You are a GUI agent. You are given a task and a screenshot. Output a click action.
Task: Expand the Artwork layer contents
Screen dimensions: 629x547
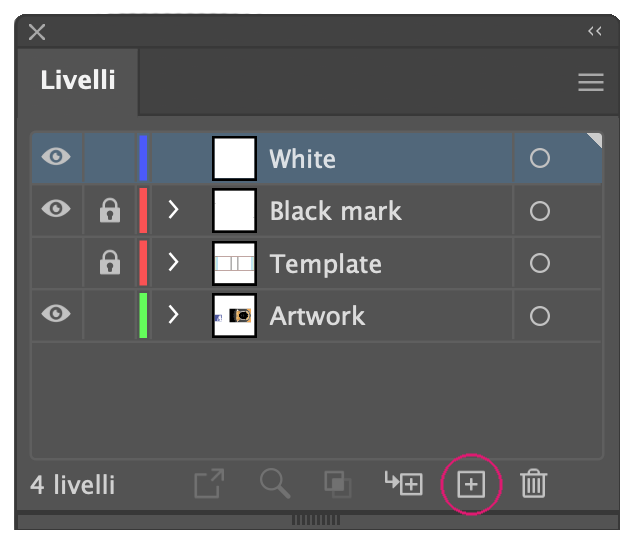[173, 315]
